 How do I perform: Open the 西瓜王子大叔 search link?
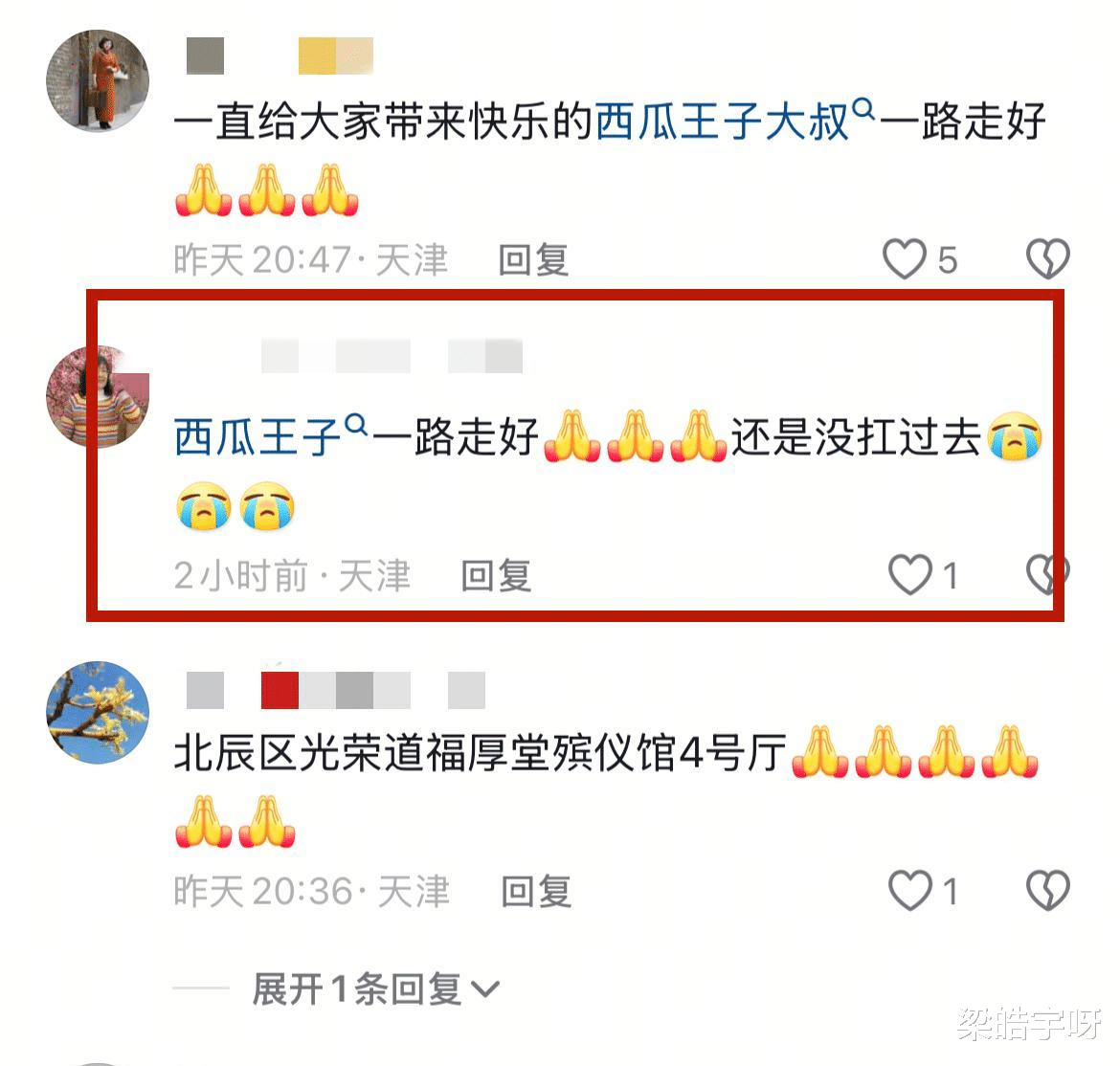(x=722, y=122)
